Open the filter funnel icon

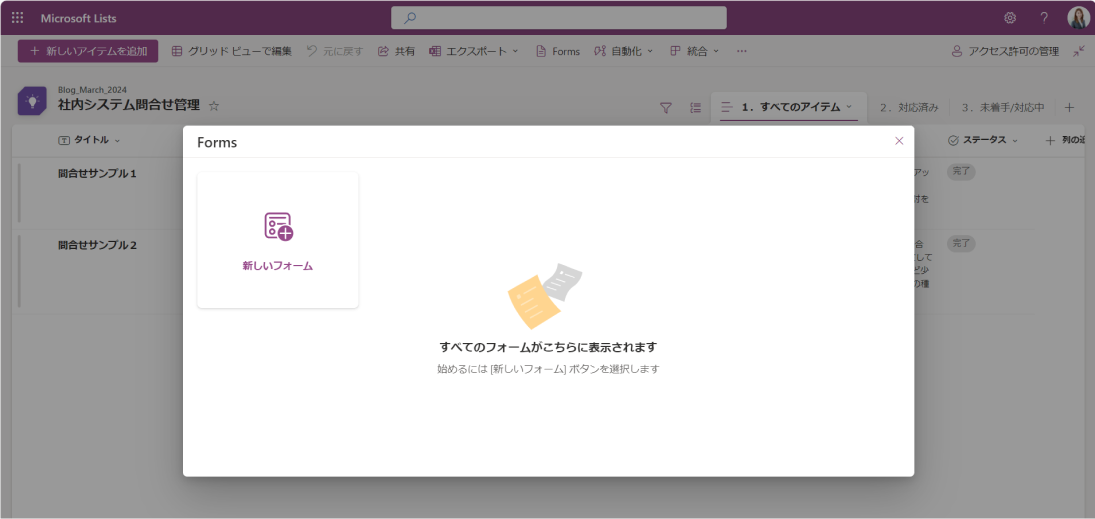(666, 108)
